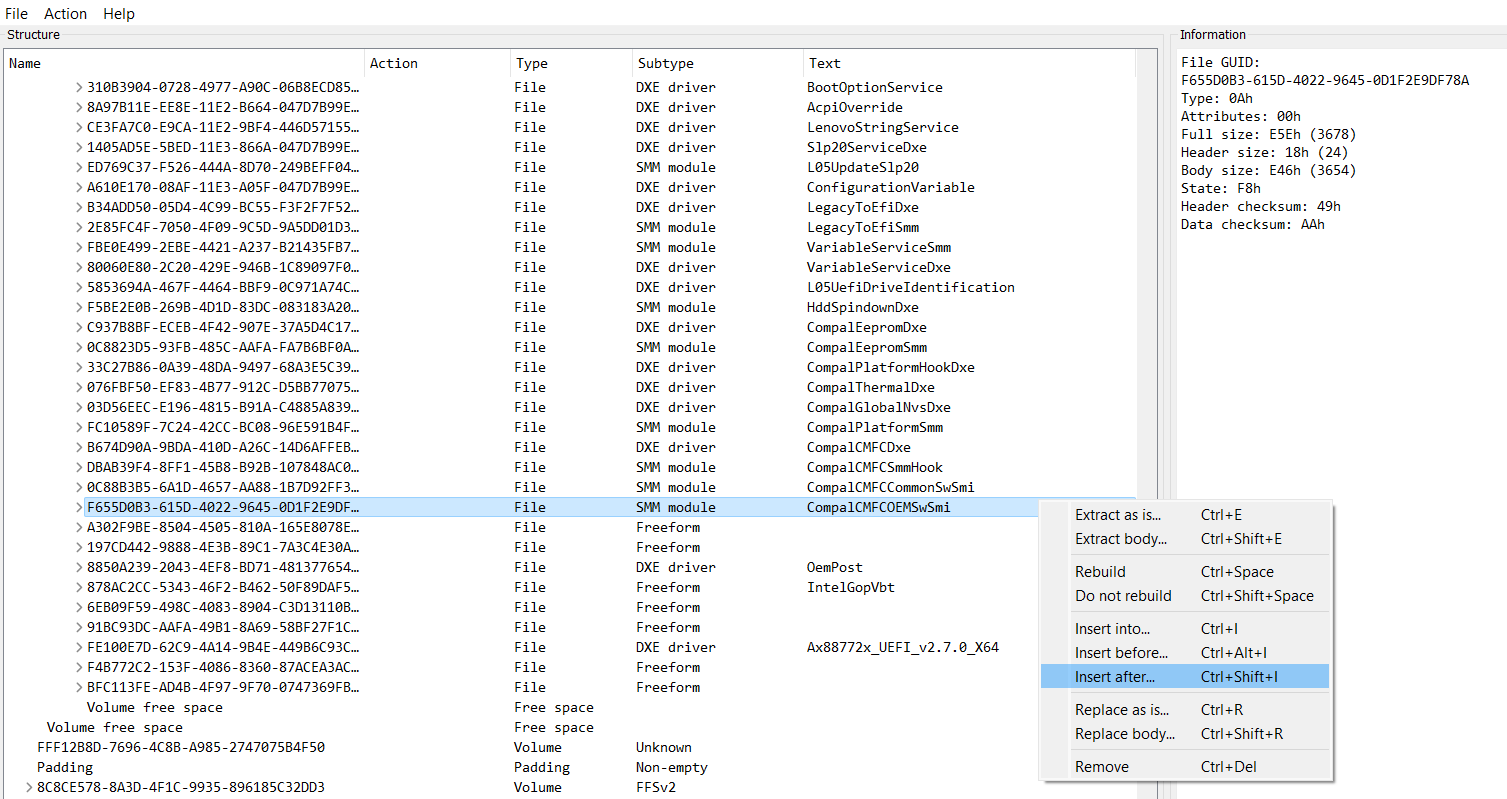Click the Text column header
Viewport: 1507px width, 799px height.
click(969, 63)
